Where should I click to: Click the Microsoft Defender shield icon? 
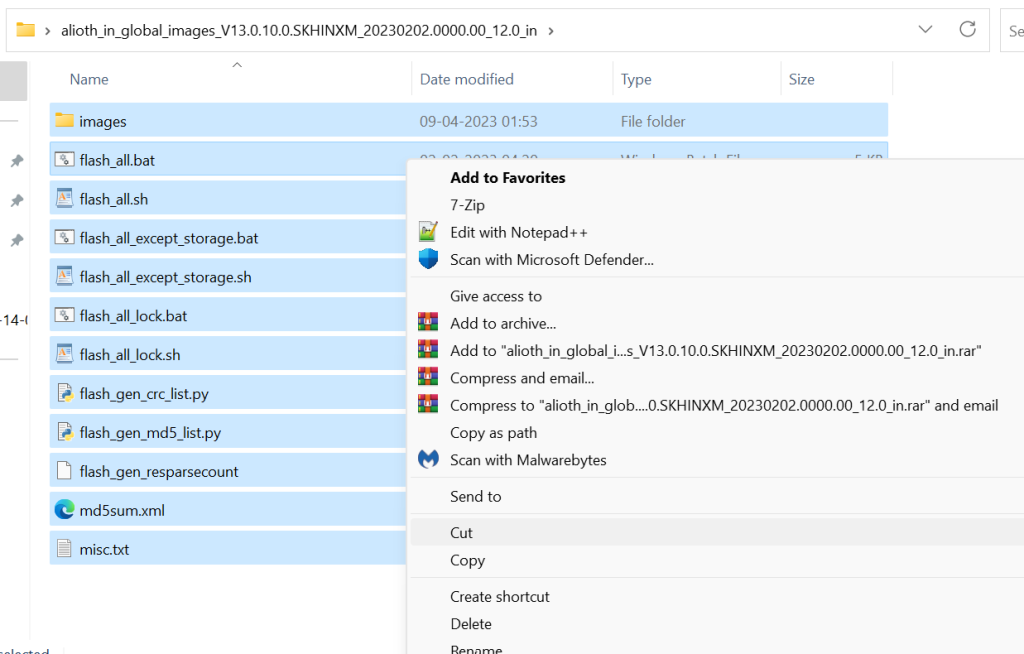[x=428, y=260]
